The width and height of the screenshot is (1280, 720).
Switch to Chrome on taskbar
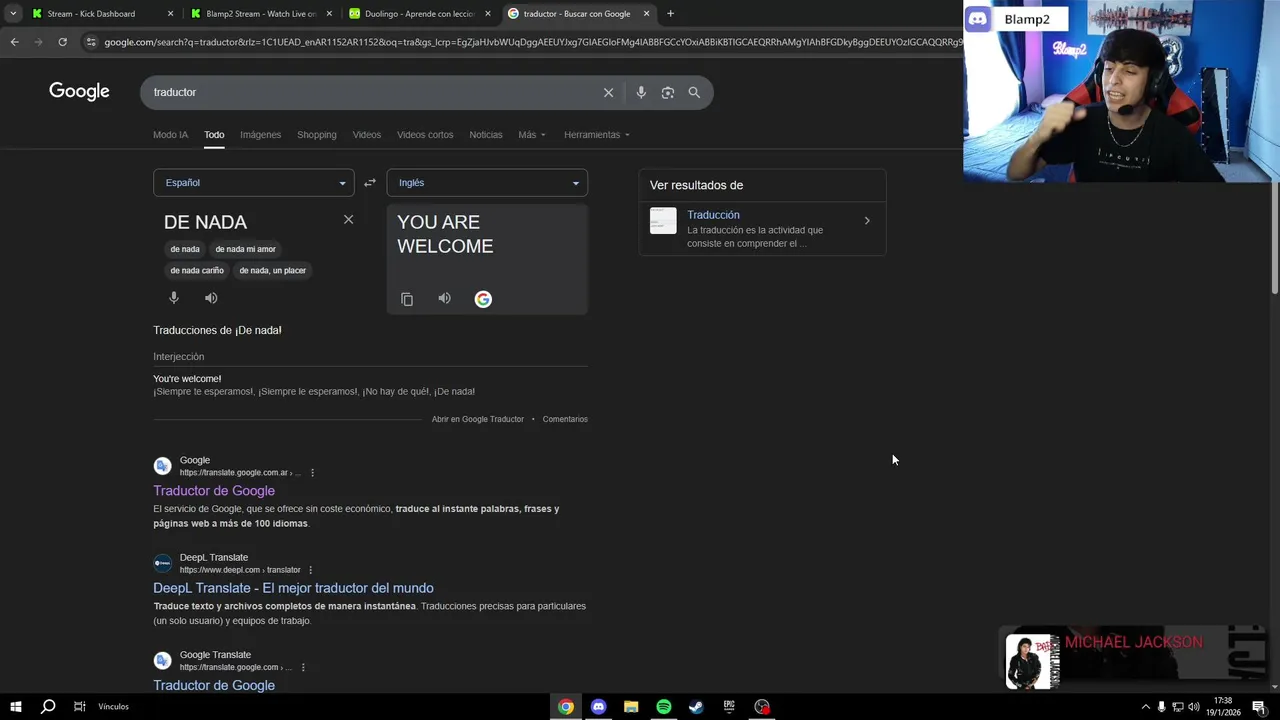click(x=566, y=707)
